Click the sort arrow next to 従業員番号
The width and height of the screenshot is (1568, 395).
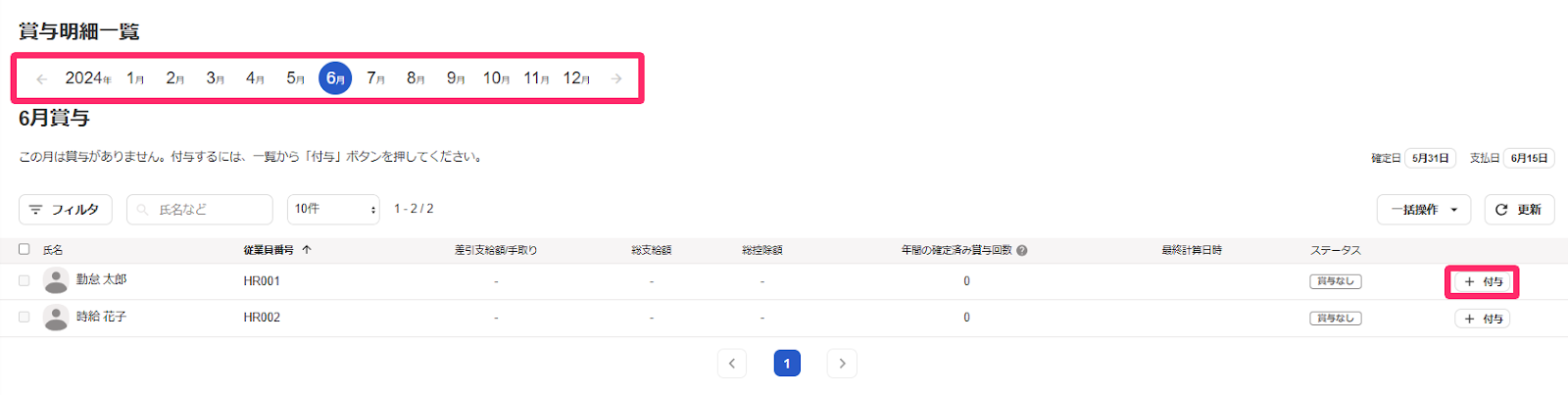307,250
